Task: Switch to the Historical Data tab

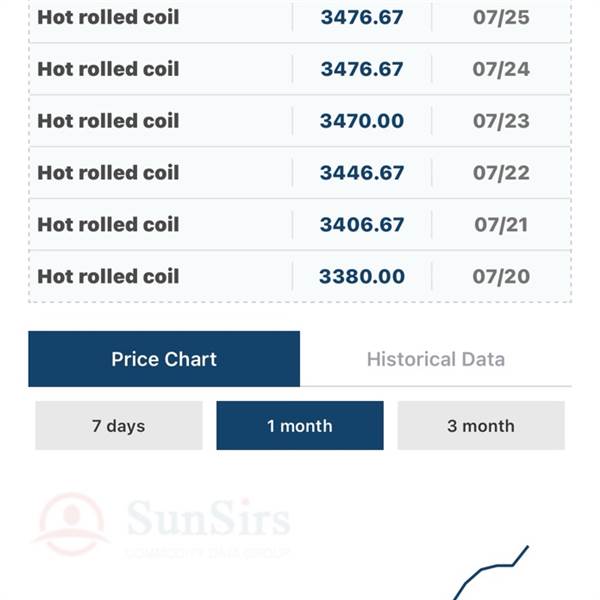Action: coord(436,359)
